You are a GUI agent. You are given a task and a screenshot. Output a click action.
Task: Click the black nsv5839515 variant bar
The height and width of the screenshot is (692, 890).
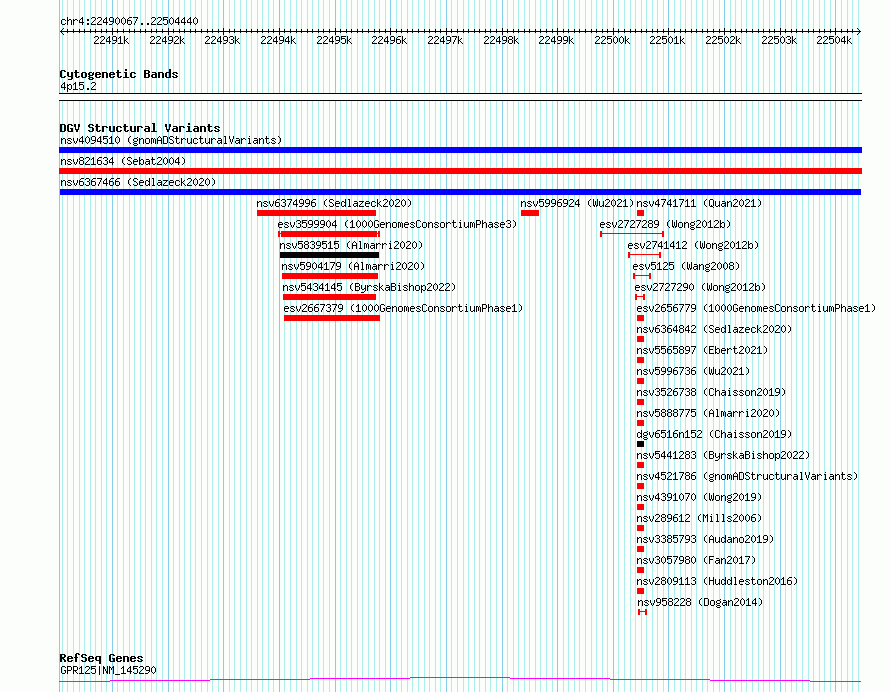tap(329, 255)
